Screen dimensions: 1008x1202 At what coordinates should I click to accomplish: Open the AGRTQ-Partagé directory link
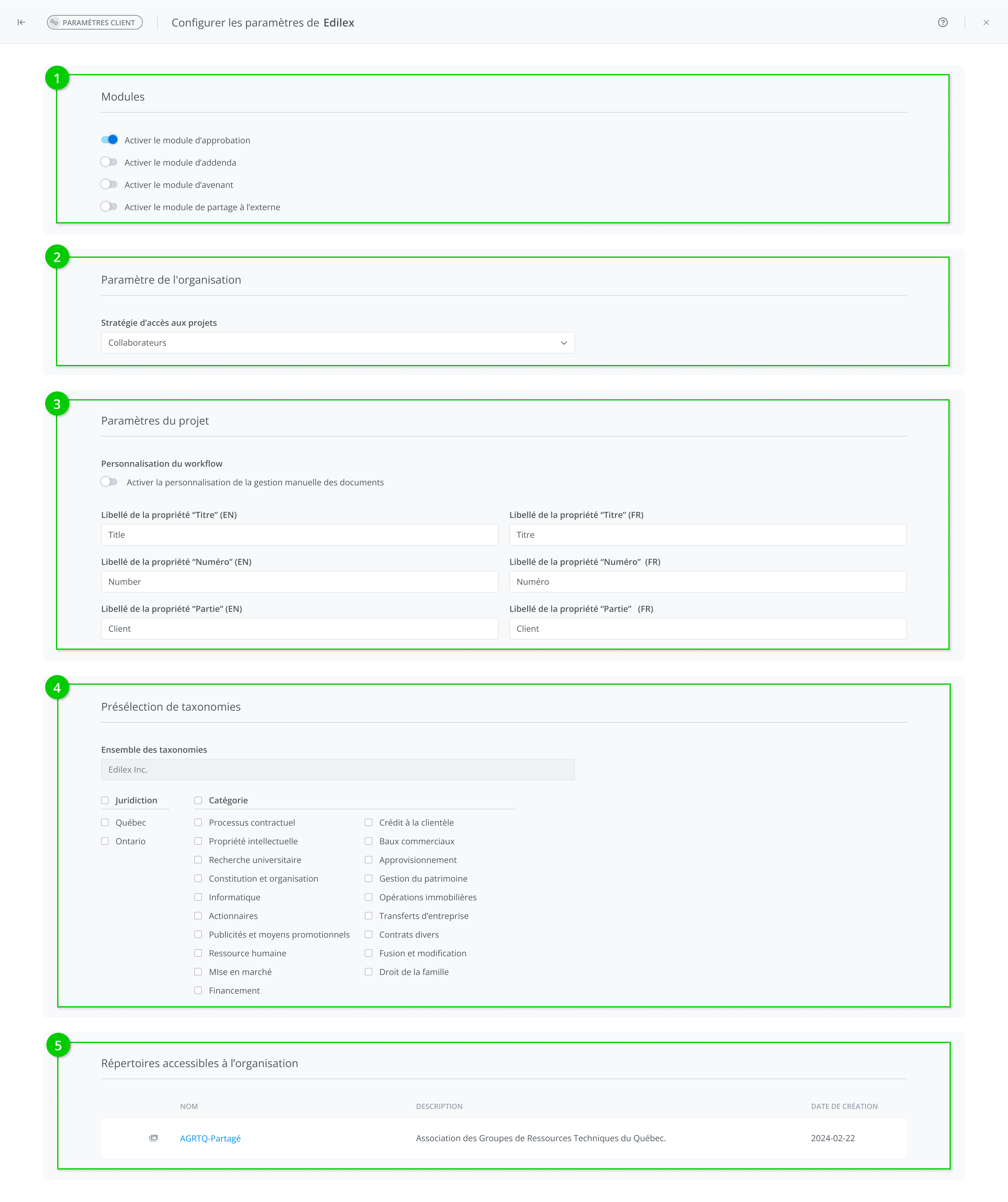(x=210, y=1138)
